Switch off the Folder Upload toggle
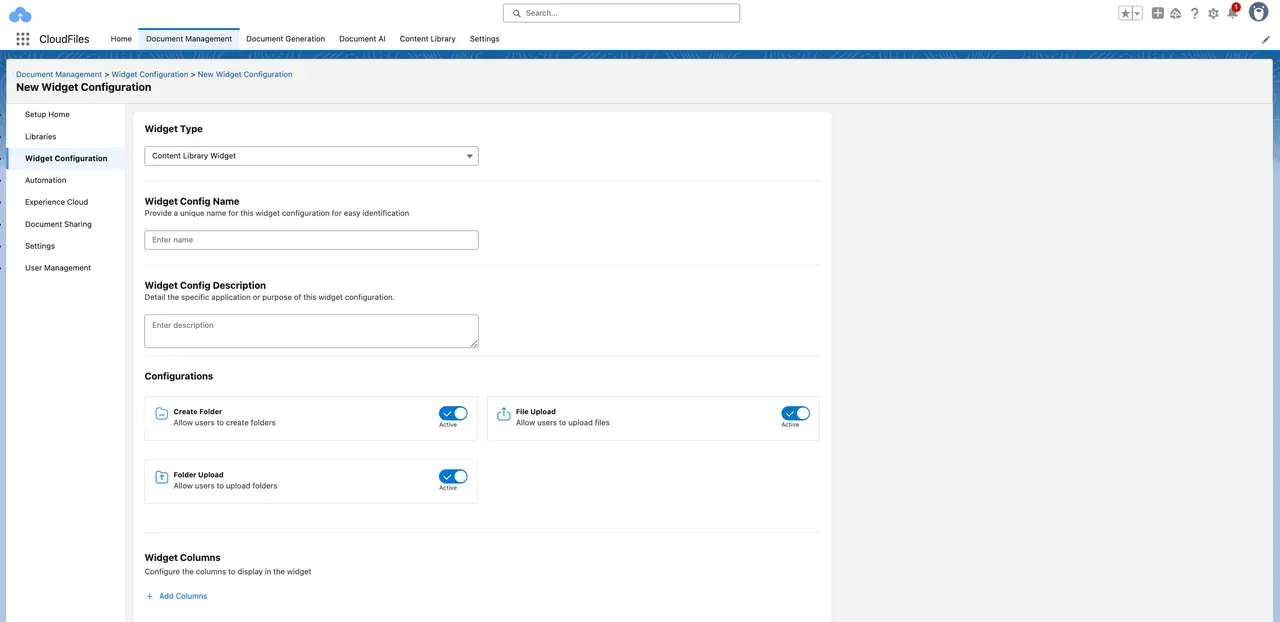 [453, 477]
